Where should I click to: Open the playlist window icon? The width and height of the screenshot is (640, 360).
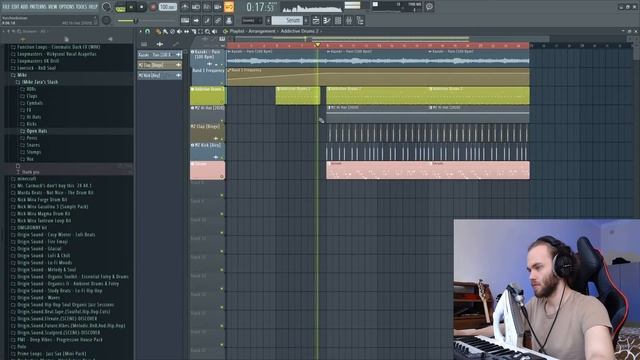[x=316, y=20]
